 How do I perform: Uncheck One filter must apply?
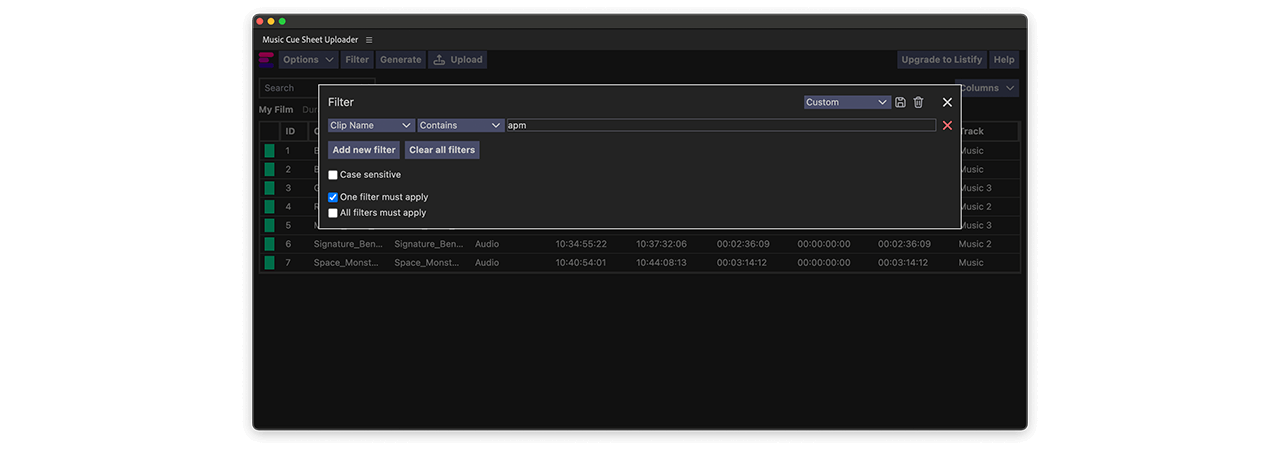[333, 198]
